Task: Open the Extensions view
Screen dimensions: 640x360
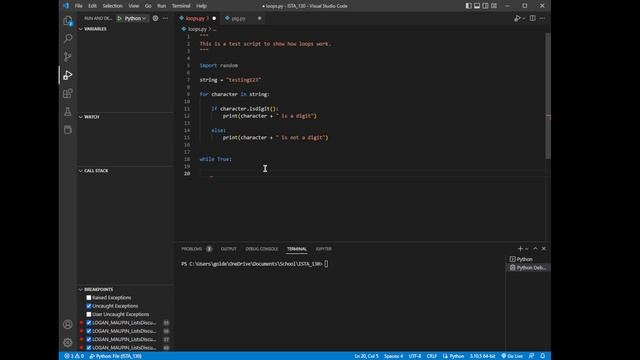Action: (68, 93)
